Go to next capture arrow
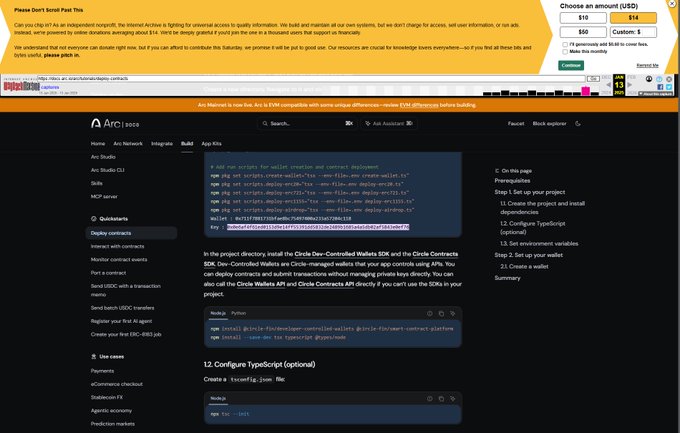Image resolution: width=680 pixels, height=433 pixels. (x=630, y=85)
